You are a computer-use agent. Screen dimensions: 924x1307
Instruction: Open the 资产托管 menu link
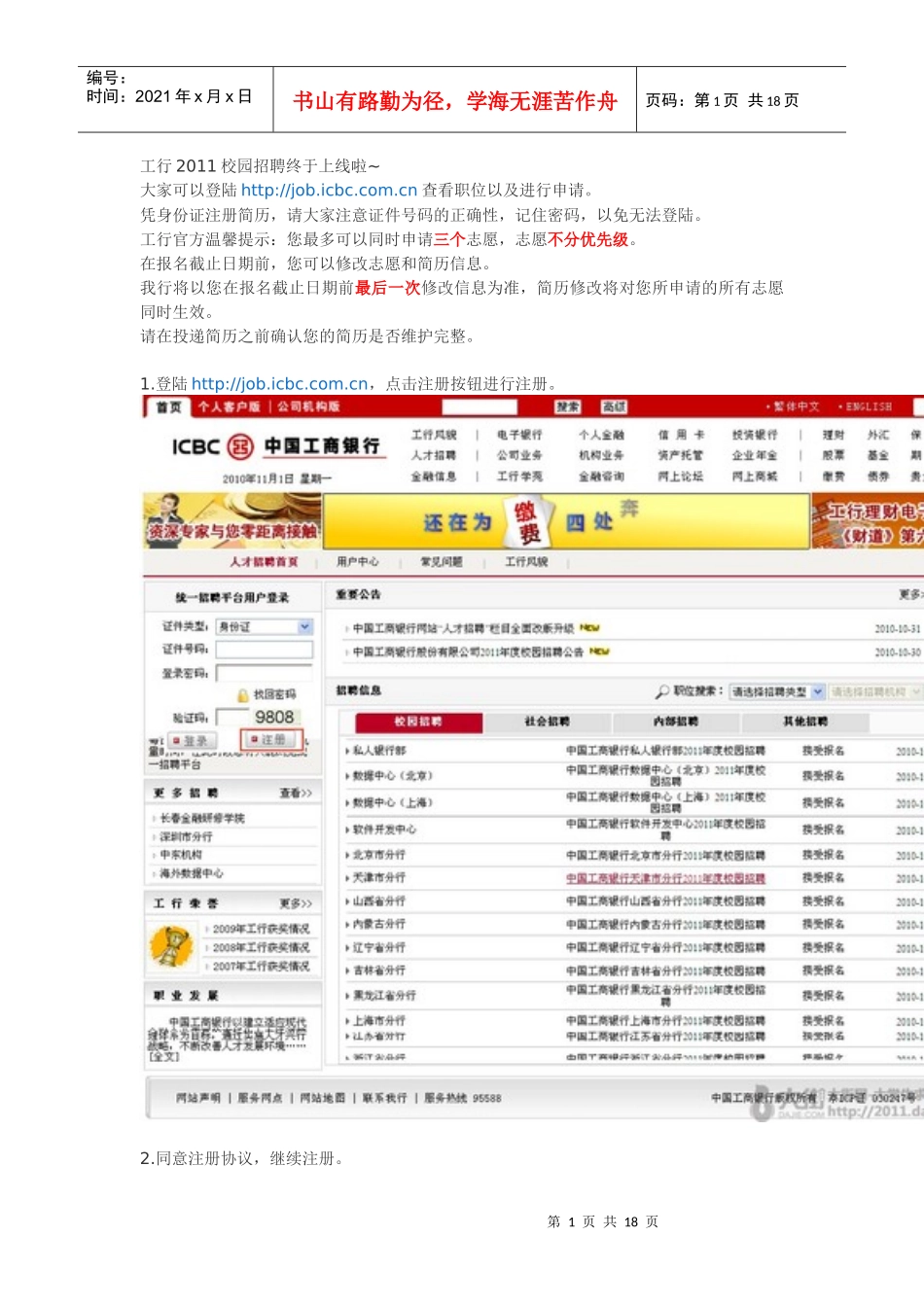tap(681, 455)
